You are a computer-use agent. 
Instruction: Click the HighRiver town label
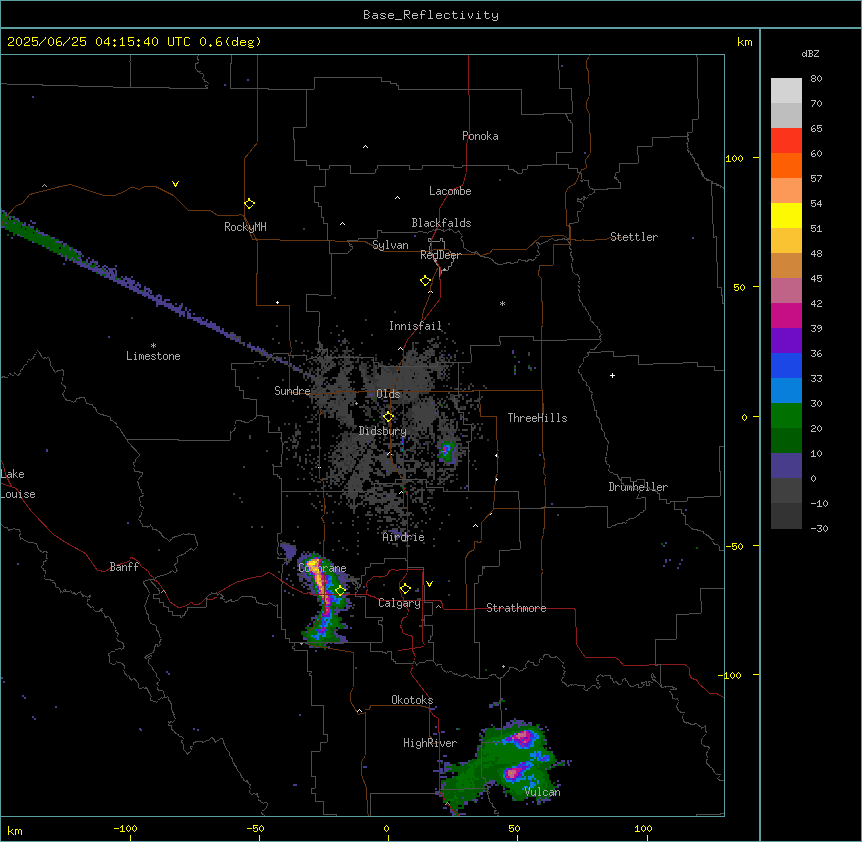430,743
